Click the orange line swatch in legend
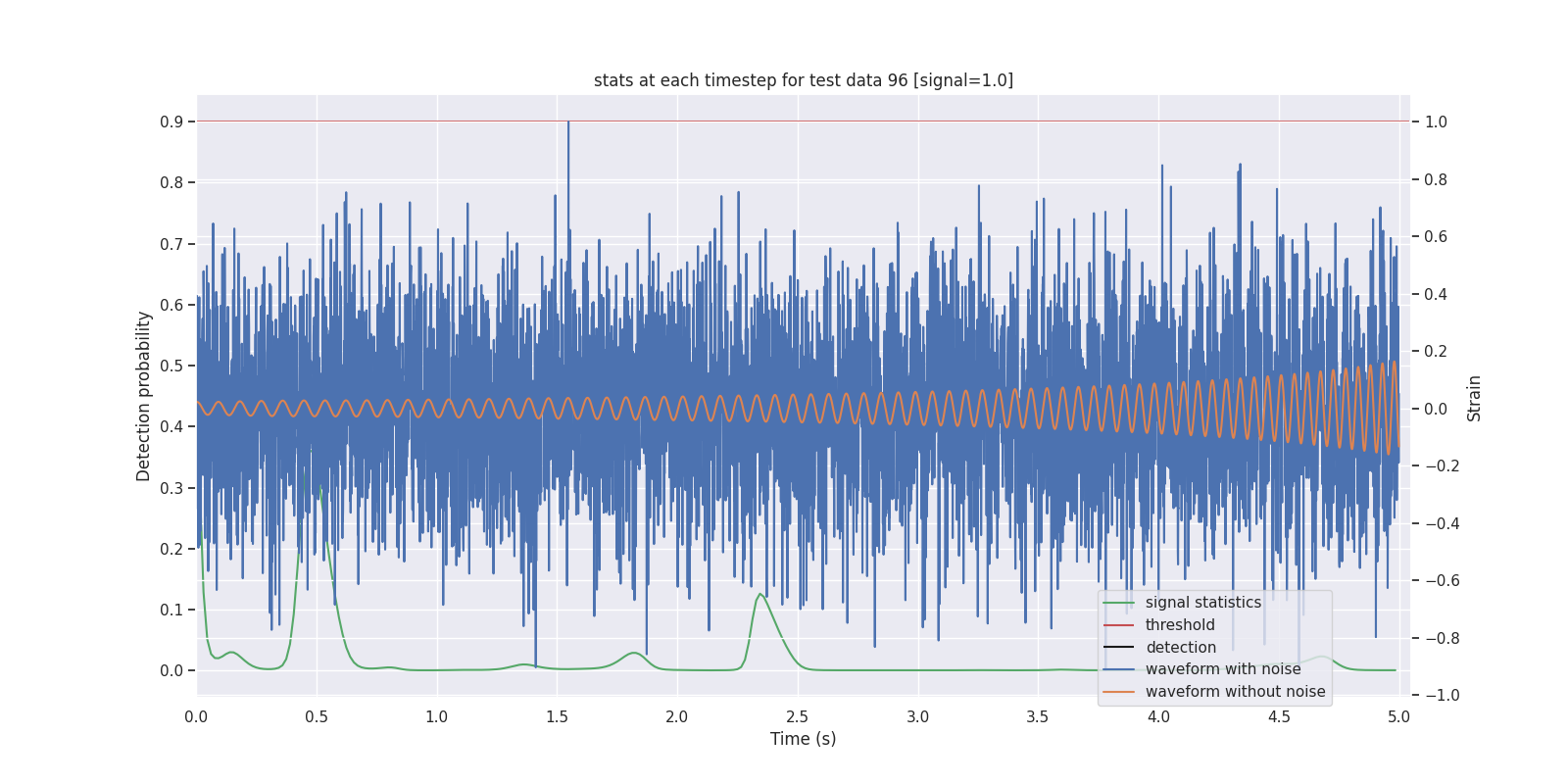 point(1118,692)
